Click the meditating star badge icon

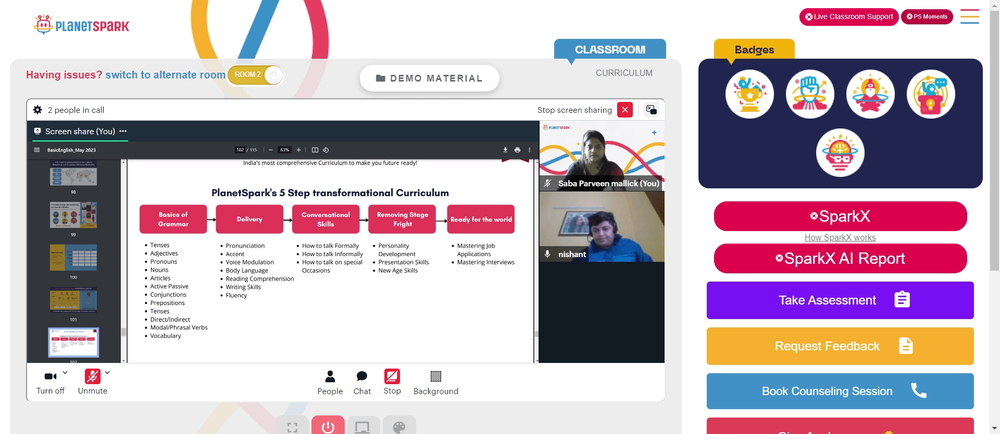[x=870, y=94]
